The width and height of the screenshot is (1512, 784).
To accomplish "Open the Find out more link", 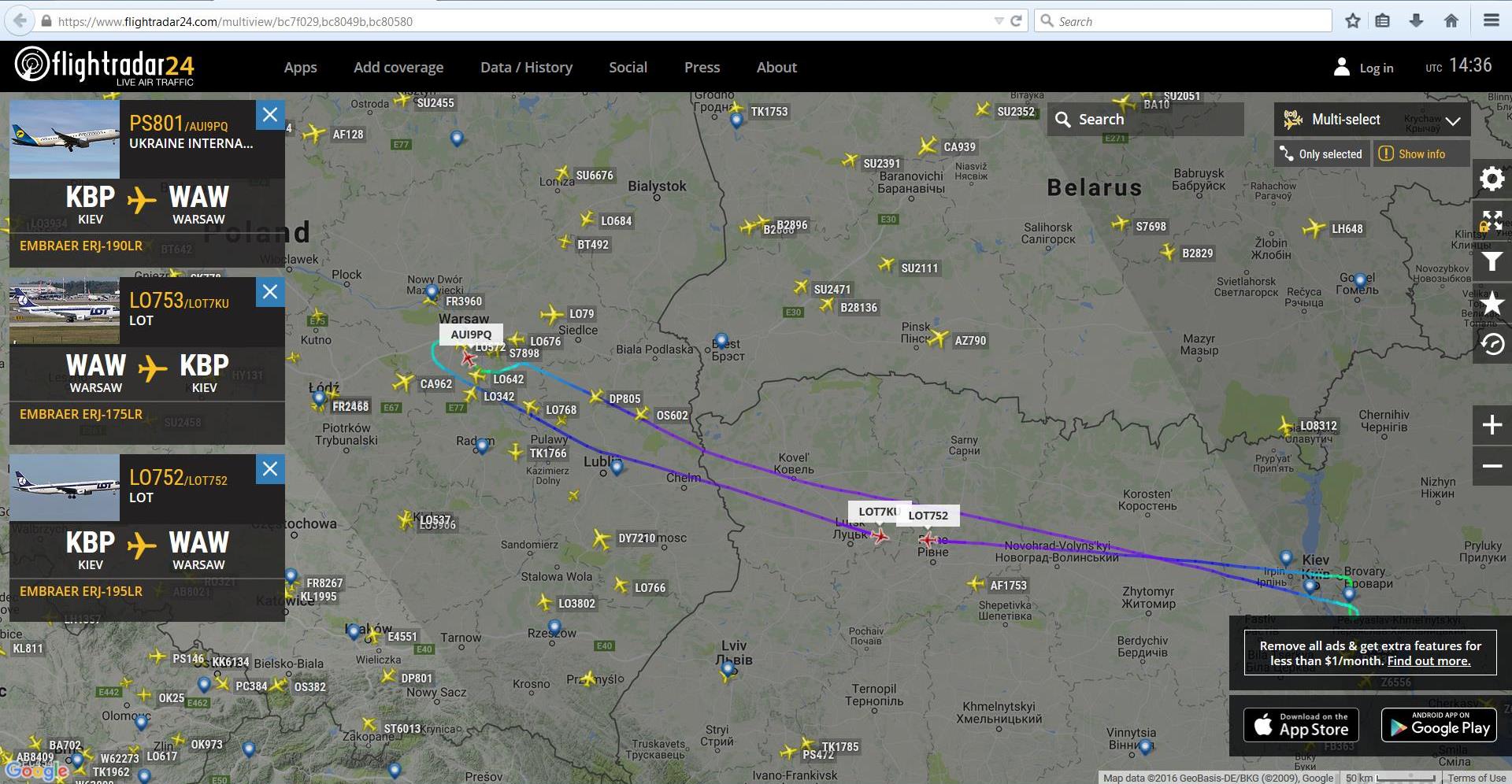I will 1429,661.
